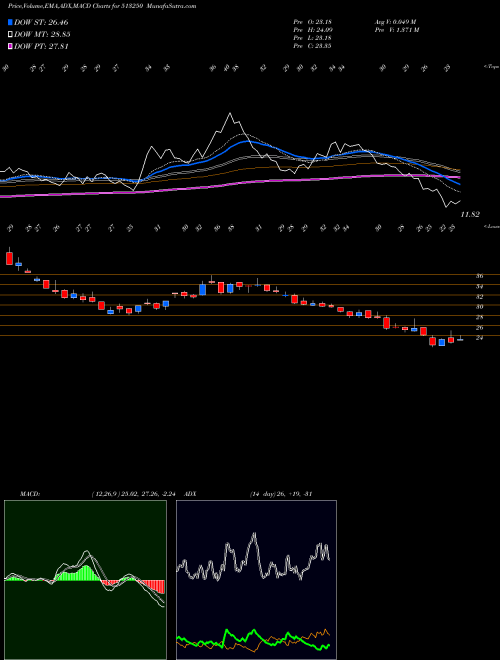
Task: Click the 36 price axis label
Action: coord(479,277)
